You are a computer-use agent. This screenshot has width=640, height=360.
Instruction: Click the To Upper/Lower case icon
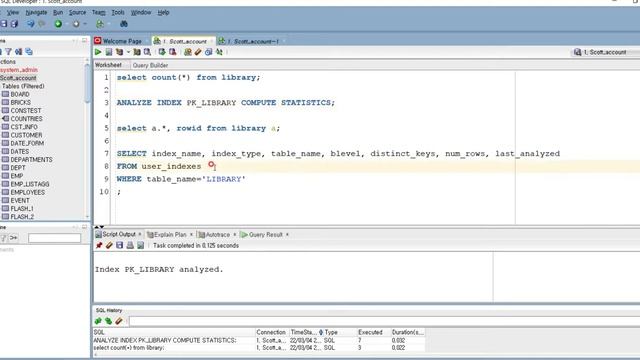tap(219, 52)
